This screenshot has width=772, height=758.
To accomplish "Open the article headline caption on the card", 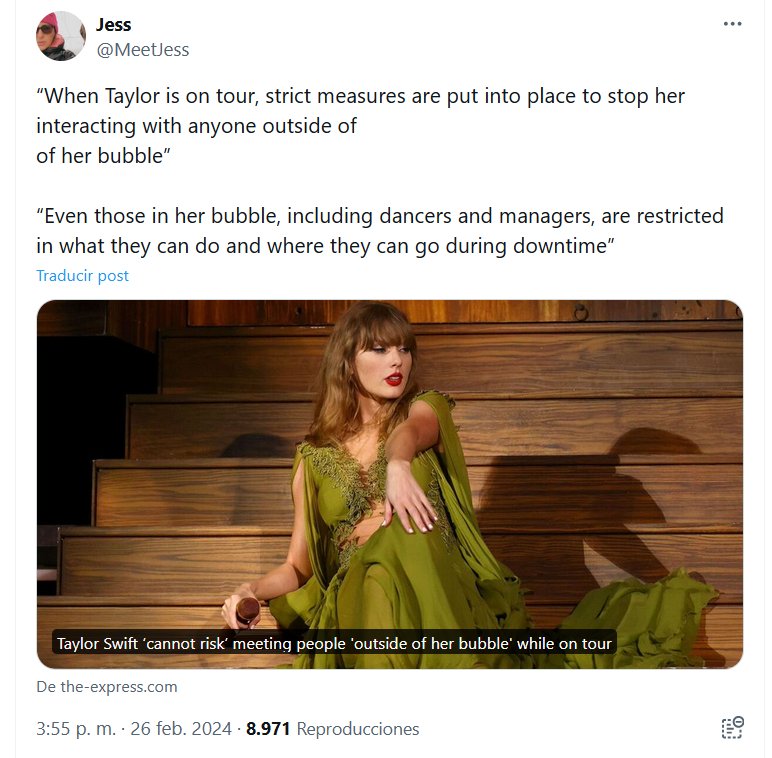I will point(334,643).
